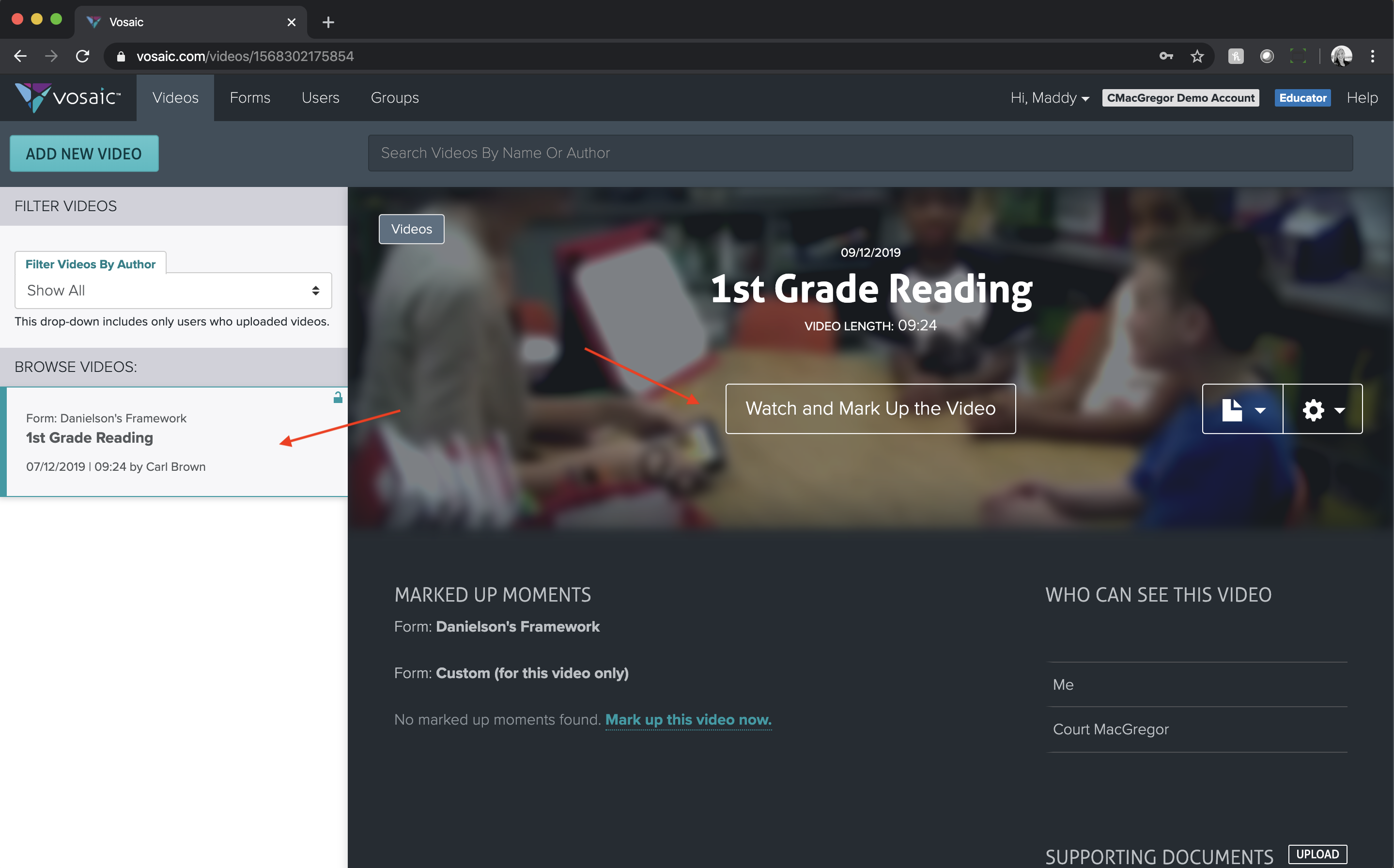Select the Vosaic browser tab

(190, 22)
